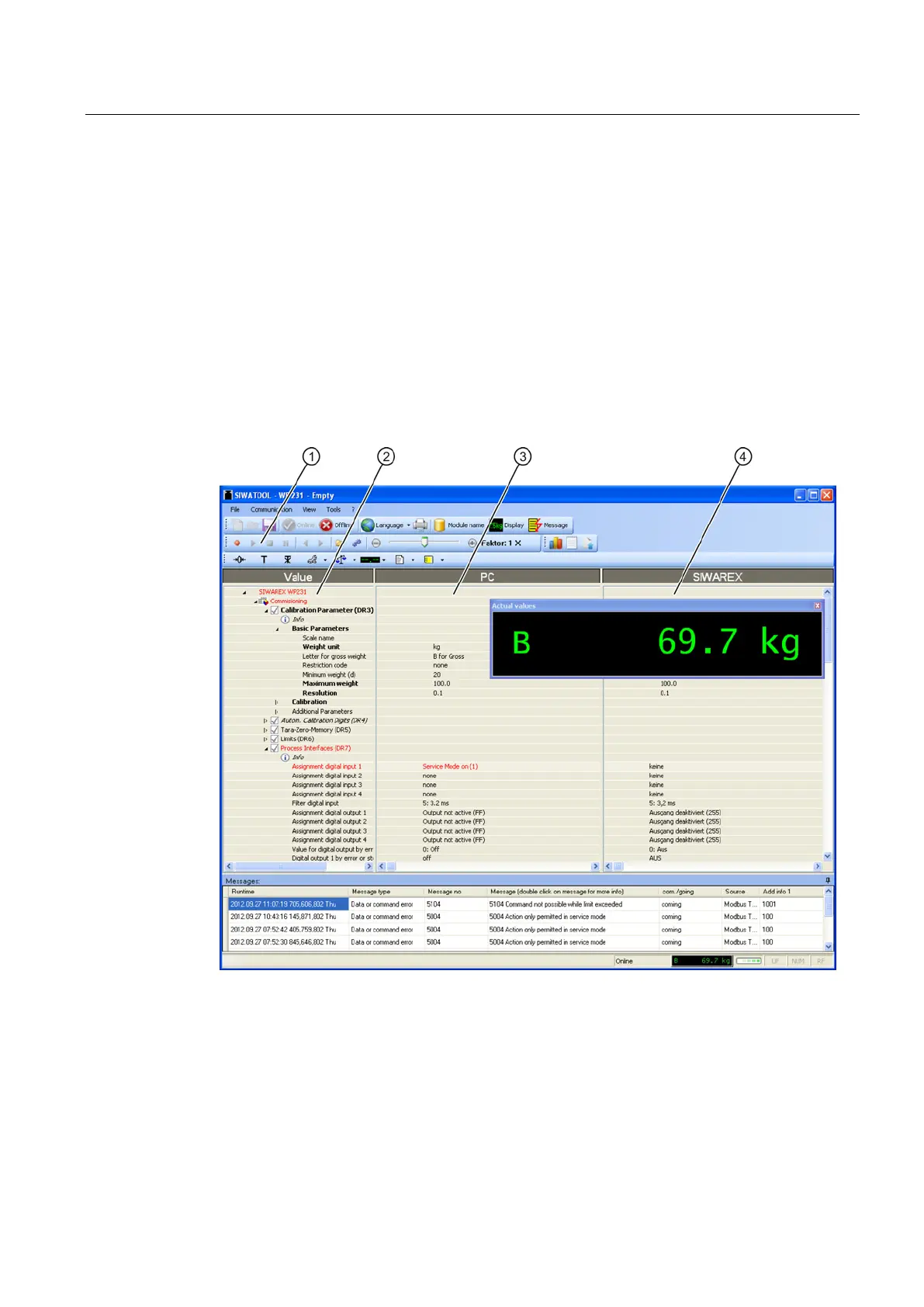Open the Communication menu

[272, 510]
